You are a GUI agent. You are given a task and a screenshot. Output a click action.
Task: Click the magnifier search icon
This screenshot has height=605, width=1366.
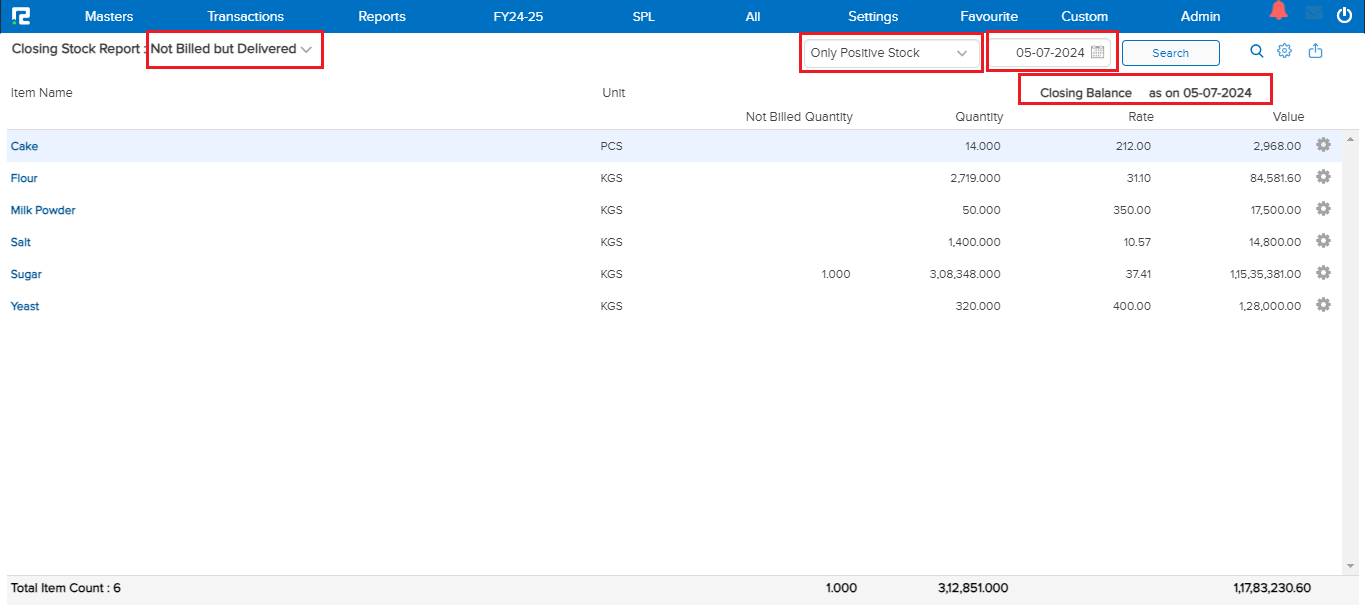point(1257,51)
